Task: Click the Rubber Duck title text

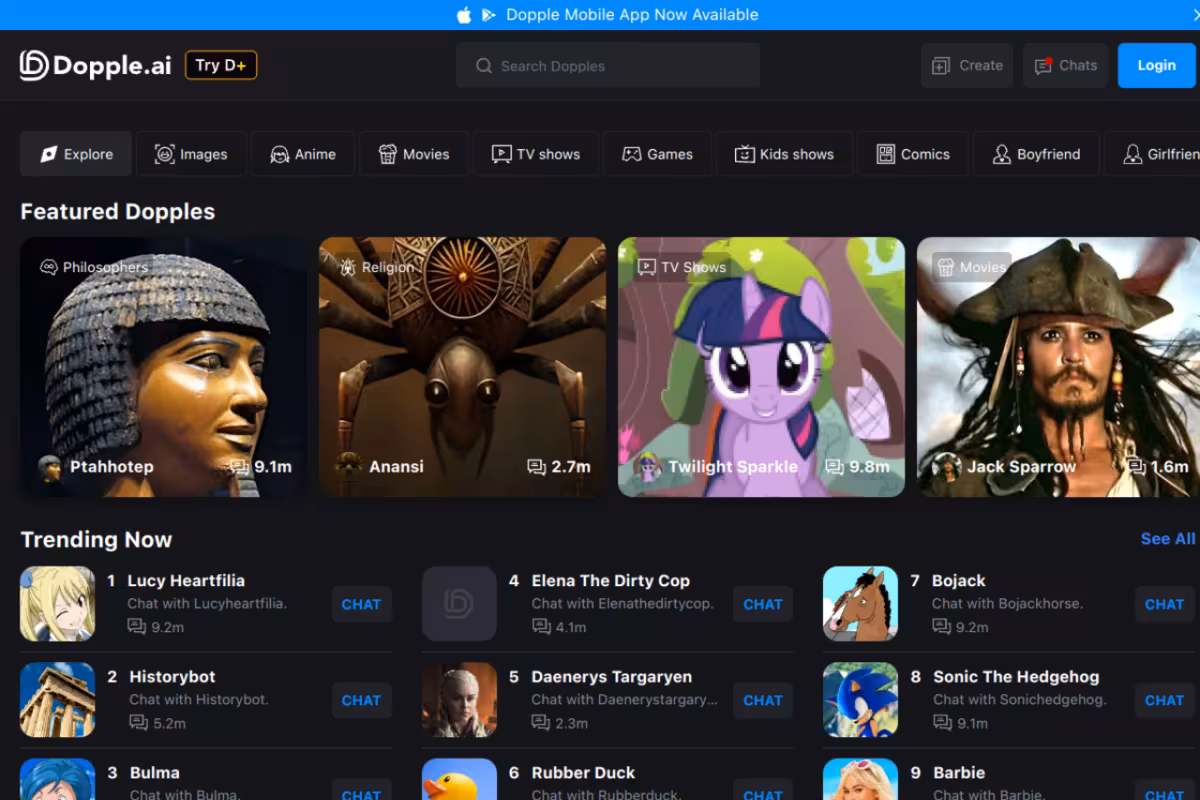Action: pyautogui.click(x=584, y=773)
